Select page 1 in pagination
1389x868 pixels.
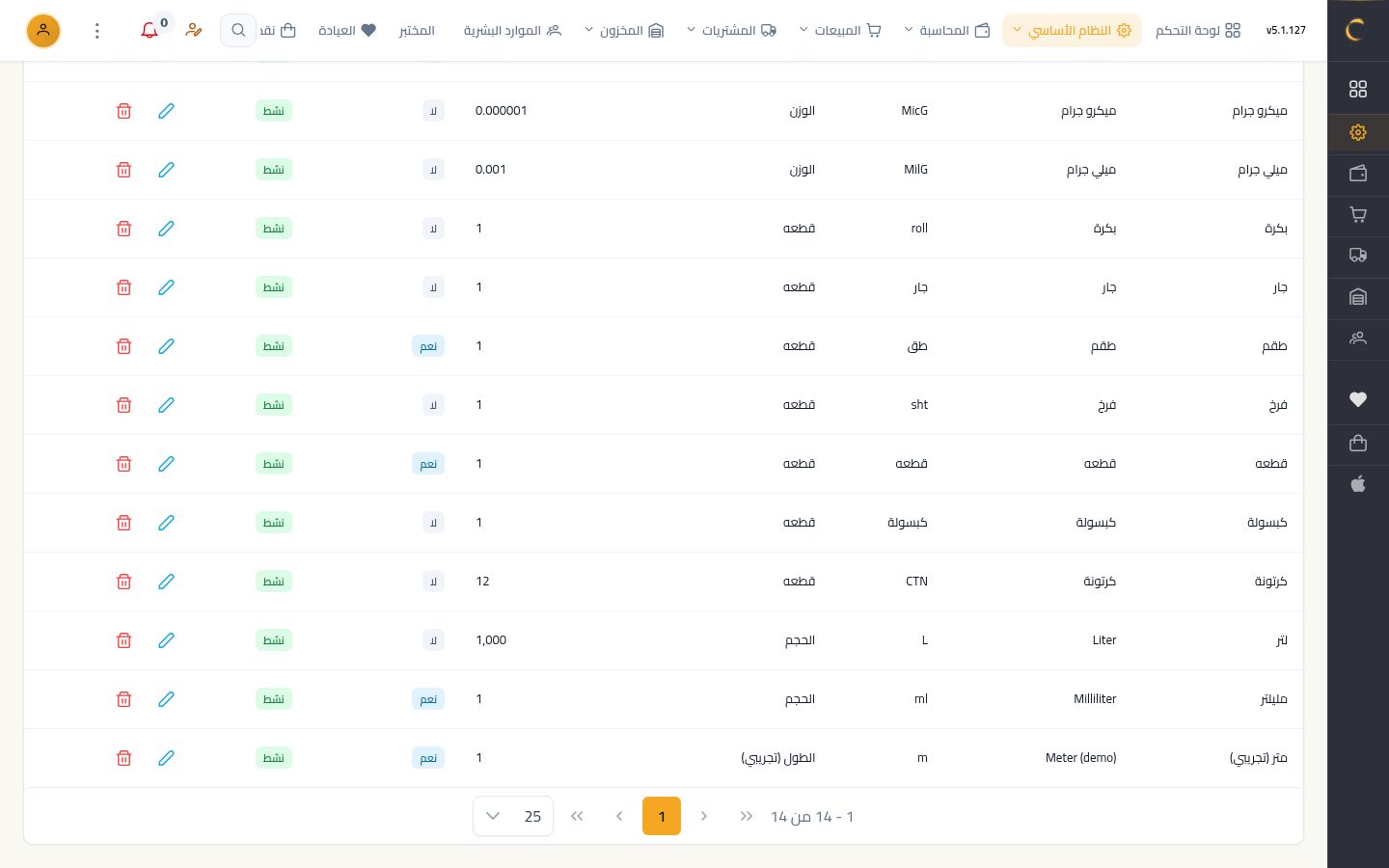[x=662, y=816]
